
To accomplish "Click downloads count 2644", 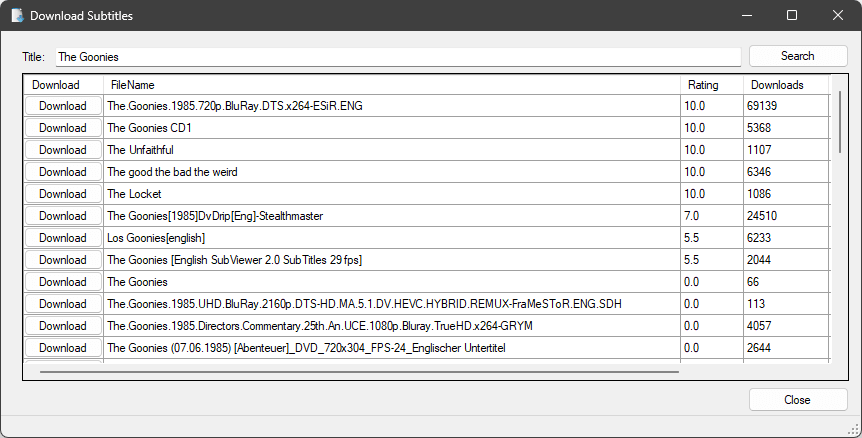I will click(759, 348).
